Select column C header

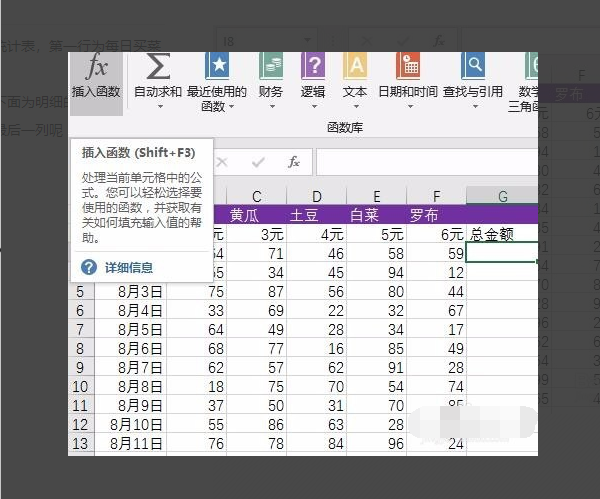tap(257, 195)
